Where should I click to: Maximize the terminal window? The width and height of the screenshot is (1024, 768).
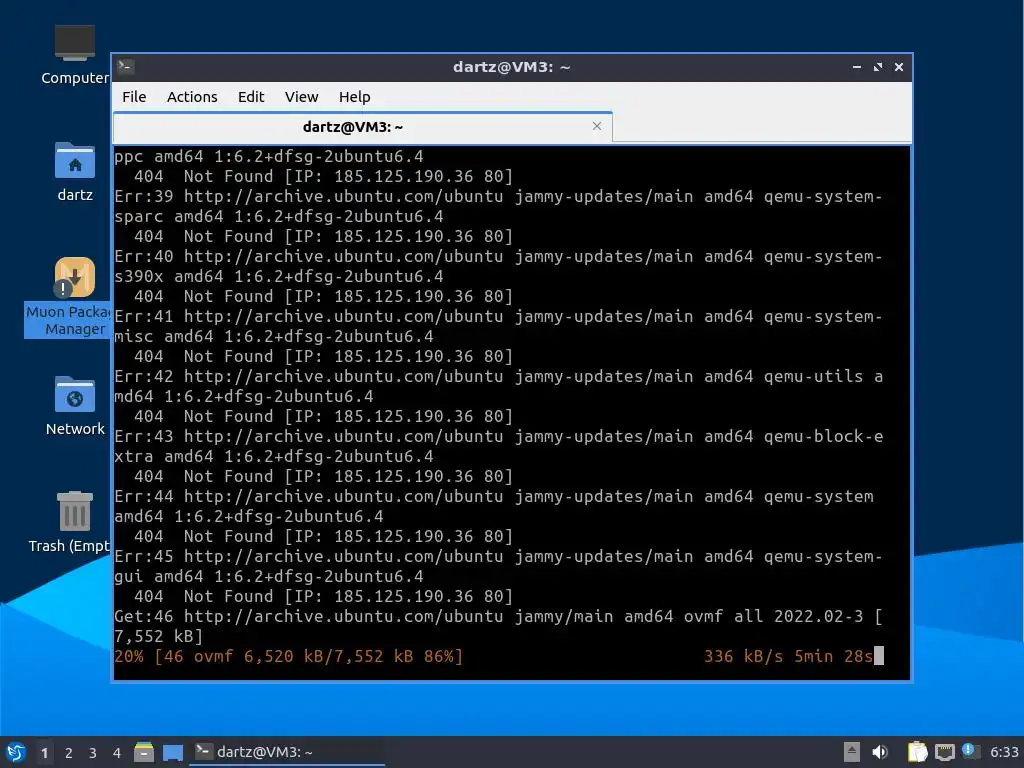point(878,67)
